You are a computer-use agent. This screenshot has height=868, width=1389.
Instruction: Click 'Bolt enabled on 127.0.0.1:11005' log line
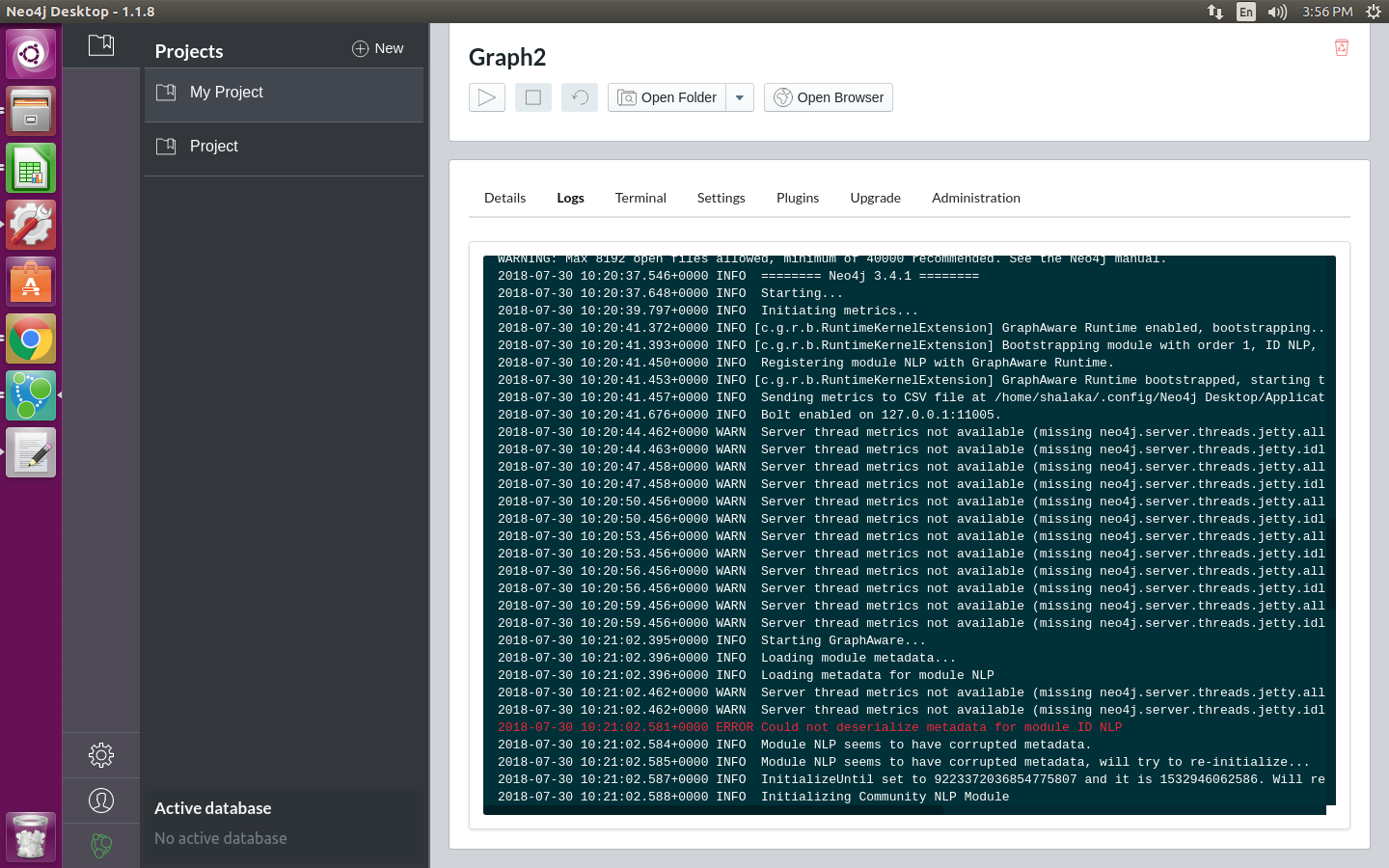pos(749,415)
